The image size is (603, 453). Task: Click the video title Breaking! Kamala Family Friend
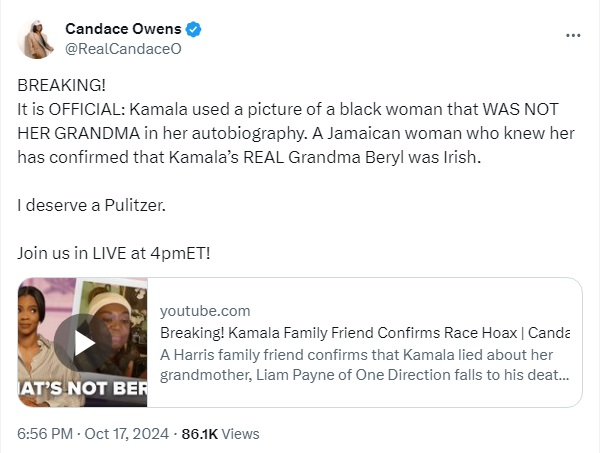tap(365, 333)
